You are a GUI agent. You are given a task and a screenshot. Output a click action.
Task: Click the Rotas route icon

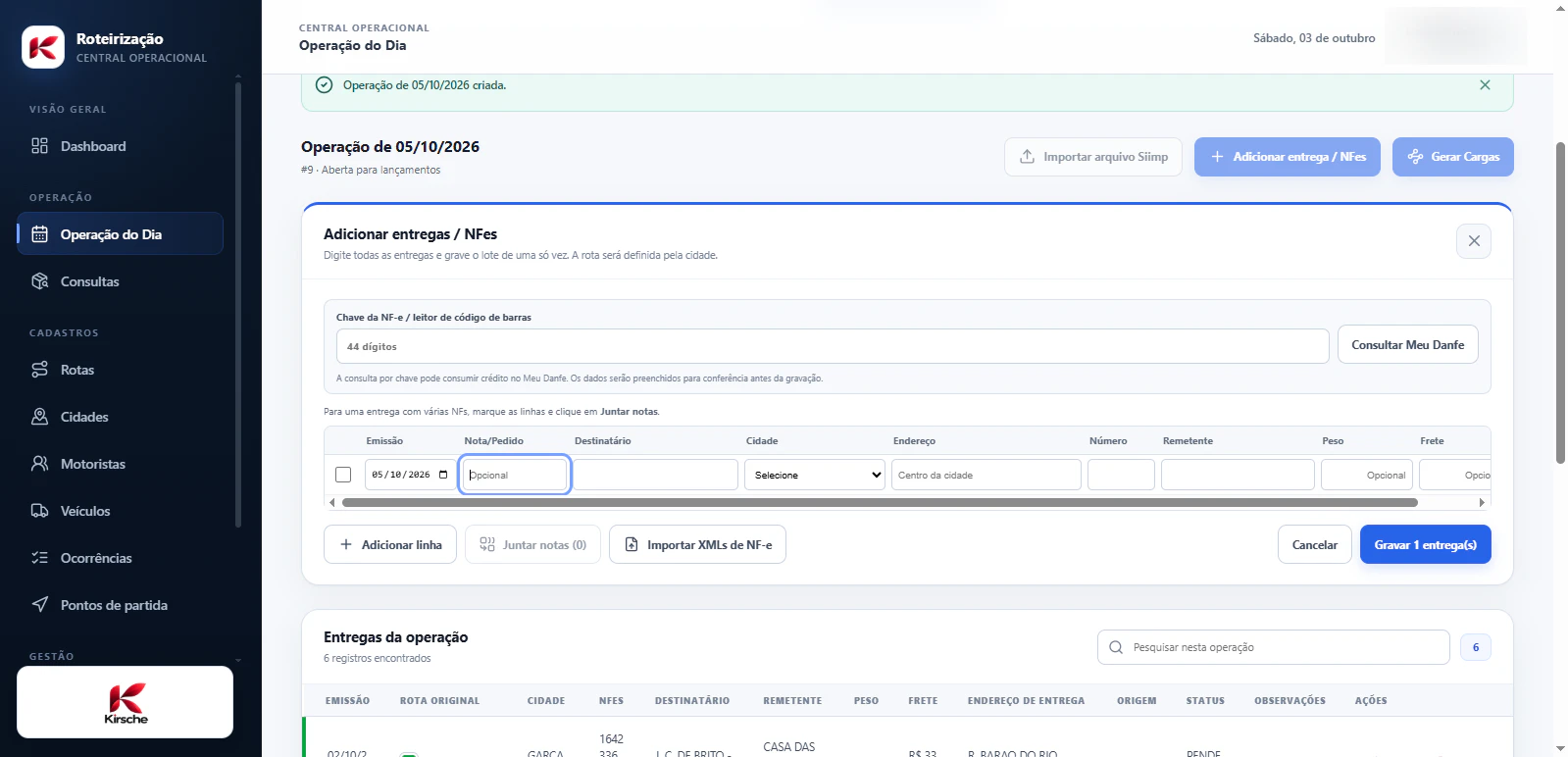(x=40, y=370)
